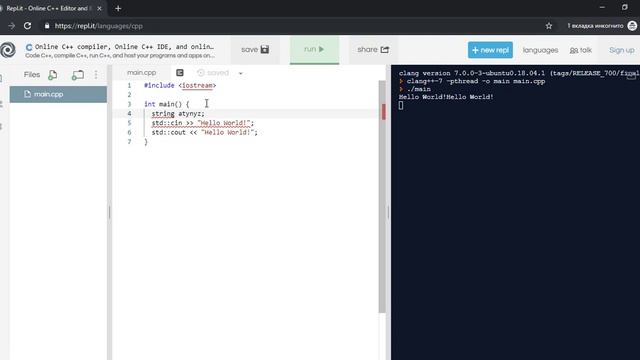Click the repl title text

click(124, 47)
